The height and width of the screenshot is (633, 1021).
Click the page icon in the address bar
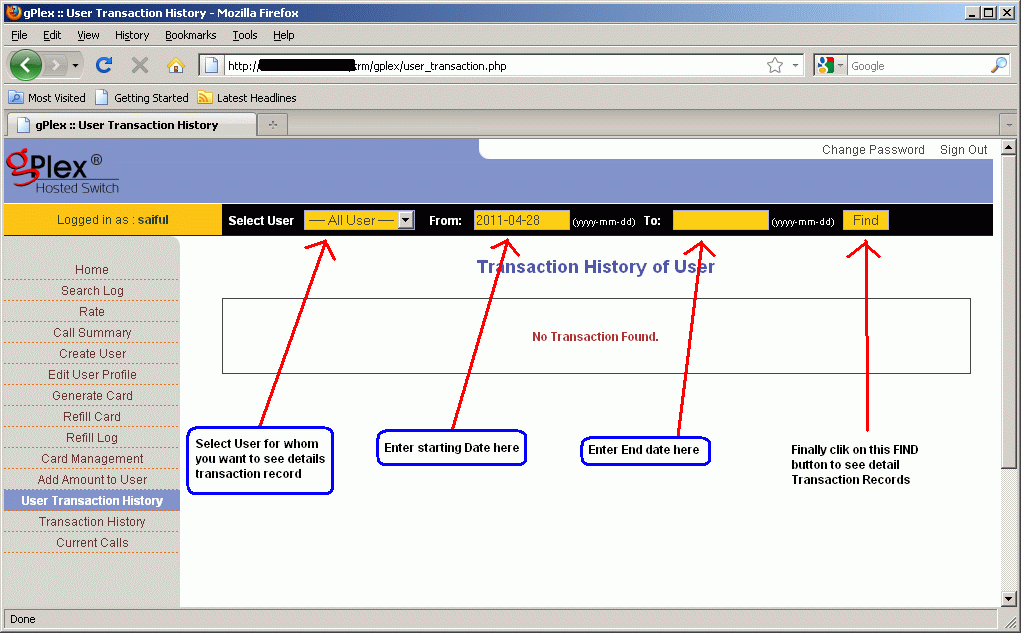coord(211,64)
